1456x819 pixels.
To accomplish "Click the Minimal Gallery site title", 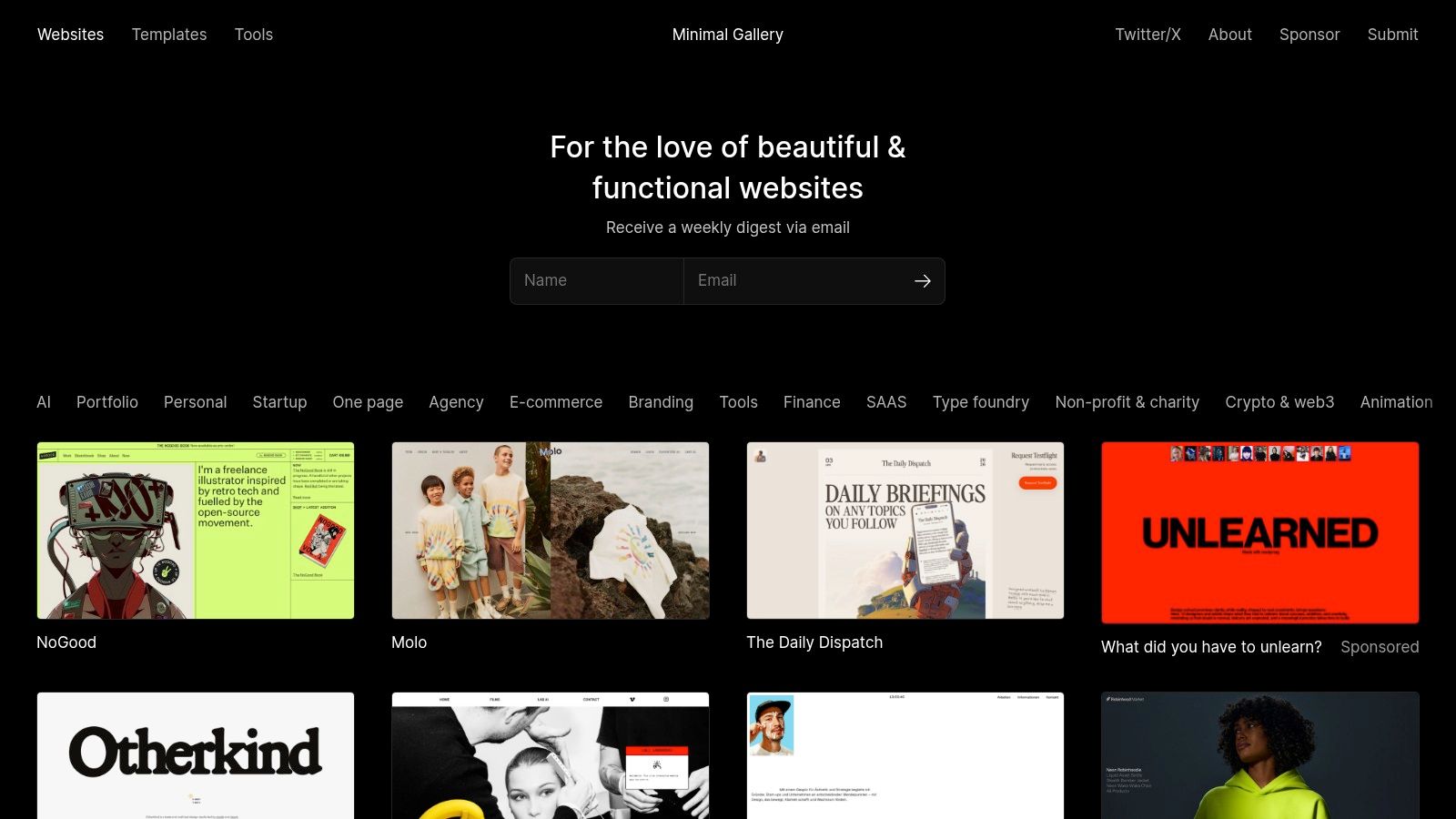I will [727, 35].
